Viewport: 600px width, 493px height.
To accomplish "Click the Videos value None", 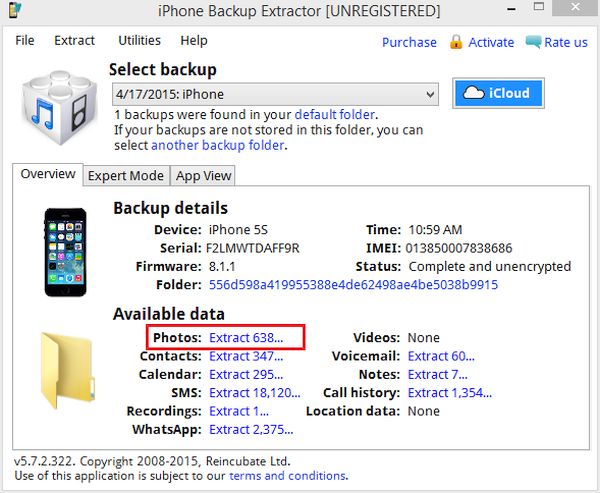I will pos(424,338).
